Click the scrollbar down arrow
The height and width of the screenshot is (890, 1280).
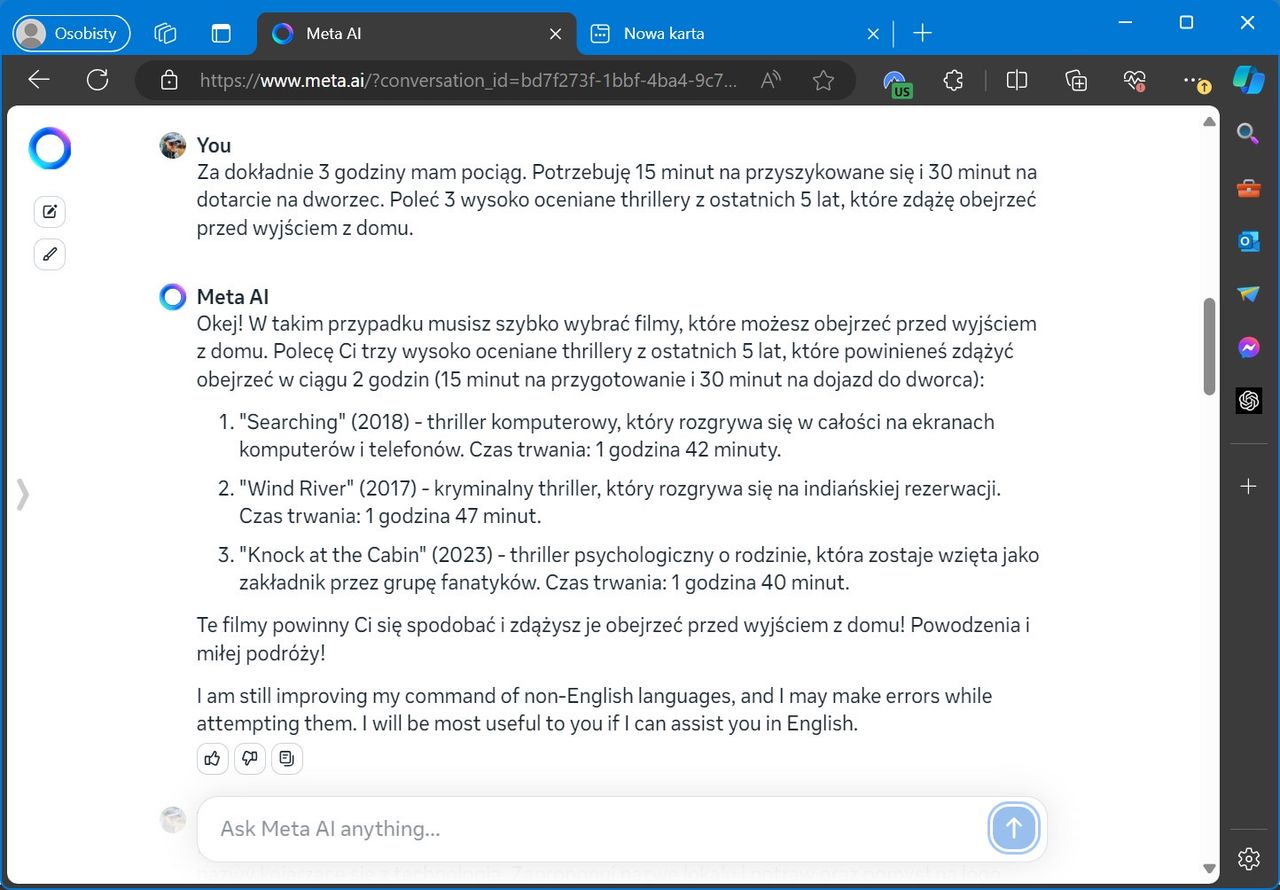1209,868
